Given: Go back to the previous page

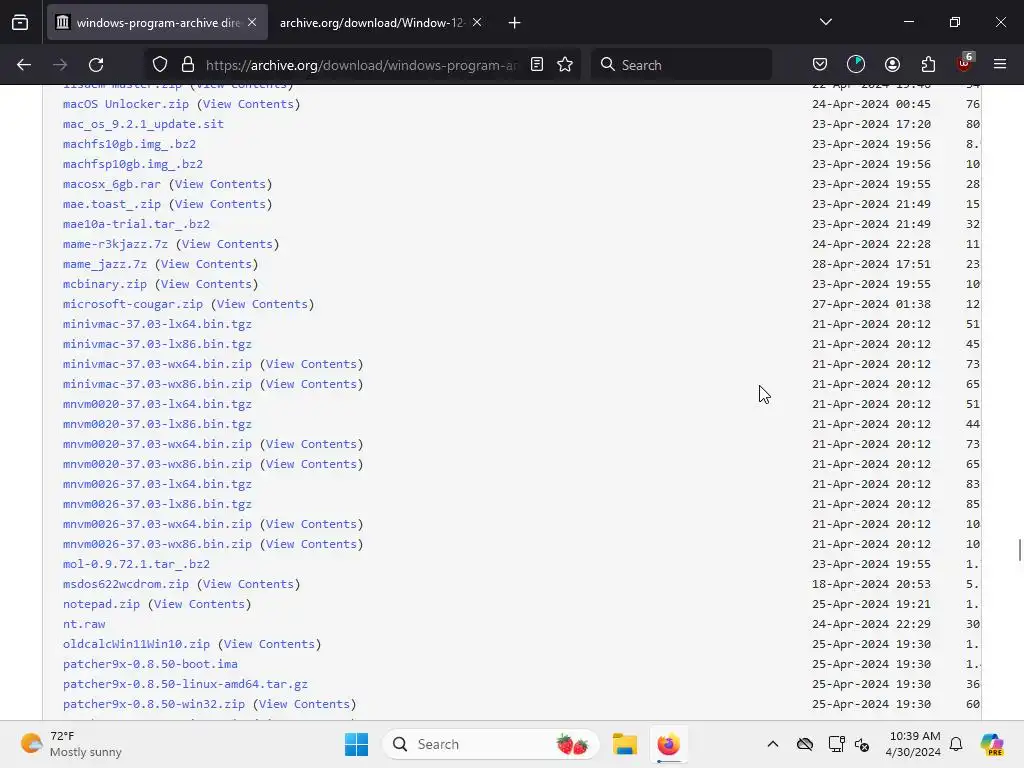Looking at the screenshot, I should coord(24,65).
